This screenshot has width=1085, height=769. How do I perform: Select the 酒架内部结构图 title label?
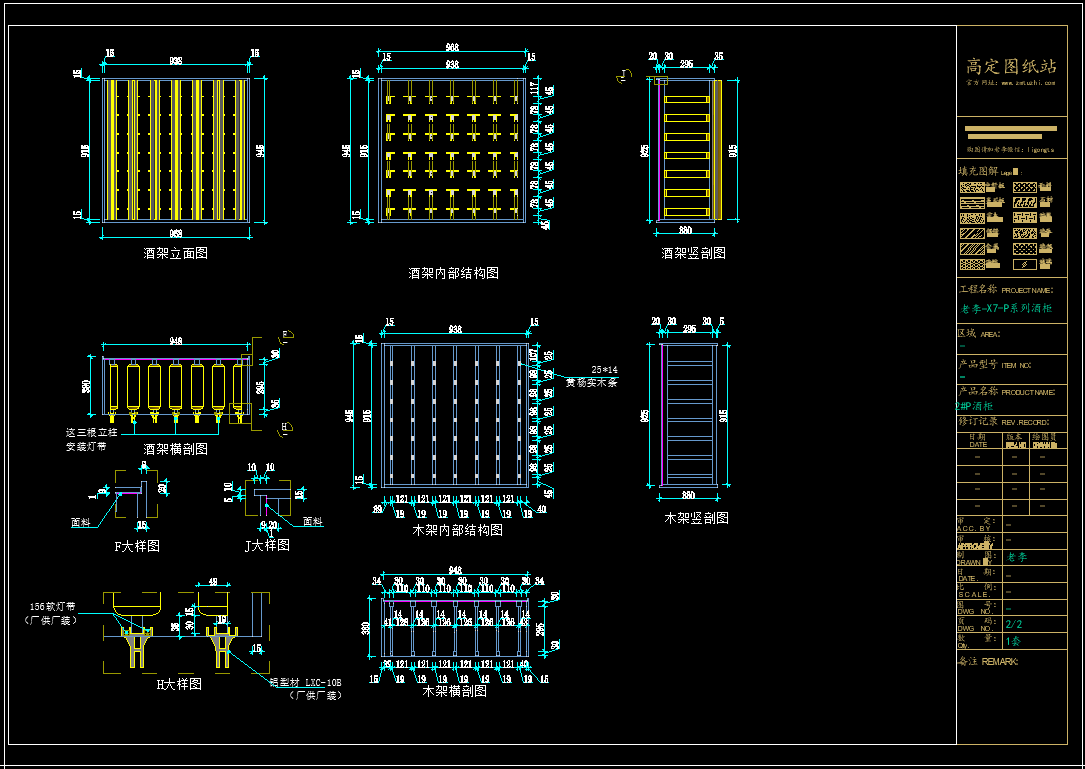point(453,273)
